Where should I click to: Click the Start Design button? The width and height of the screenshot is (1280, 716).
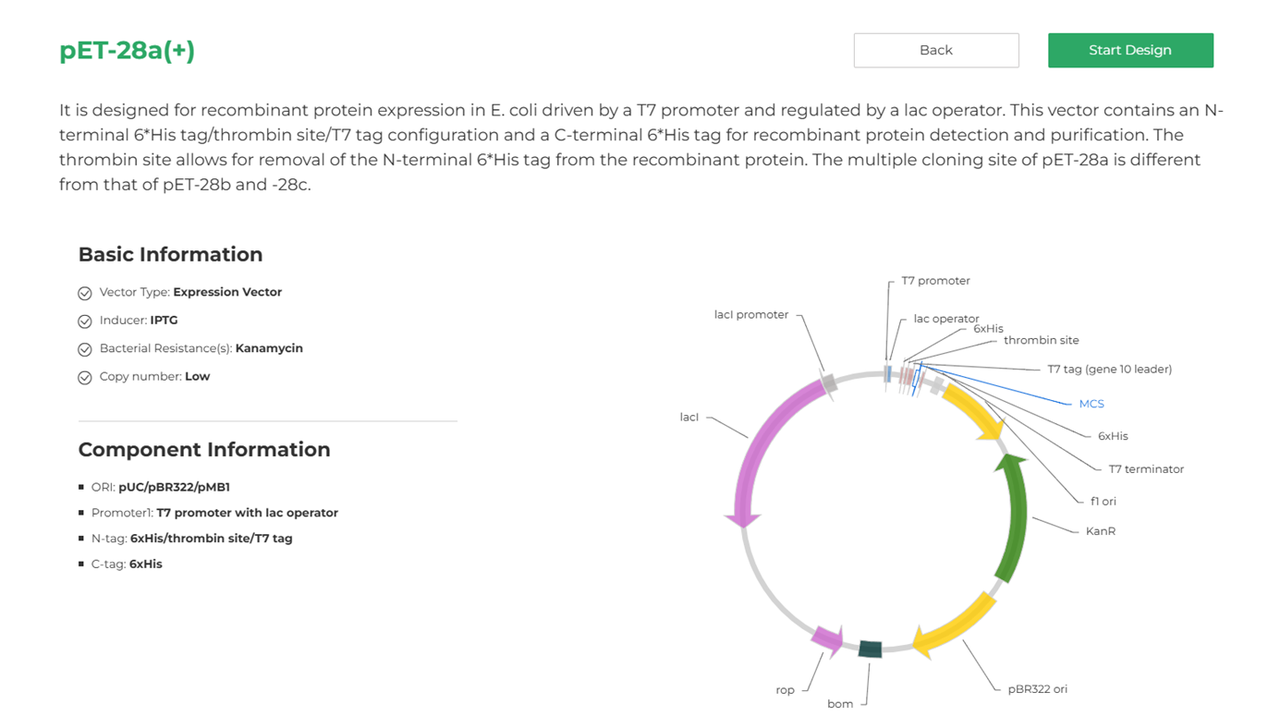[x=1130, y=49]
